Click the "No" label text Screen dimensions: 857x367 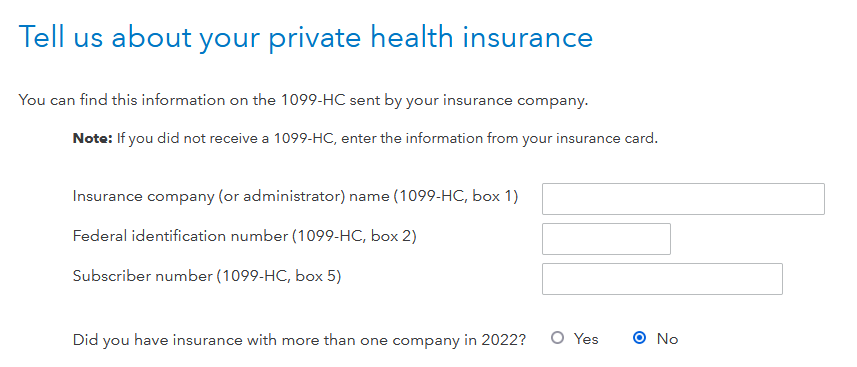(667, 339)
